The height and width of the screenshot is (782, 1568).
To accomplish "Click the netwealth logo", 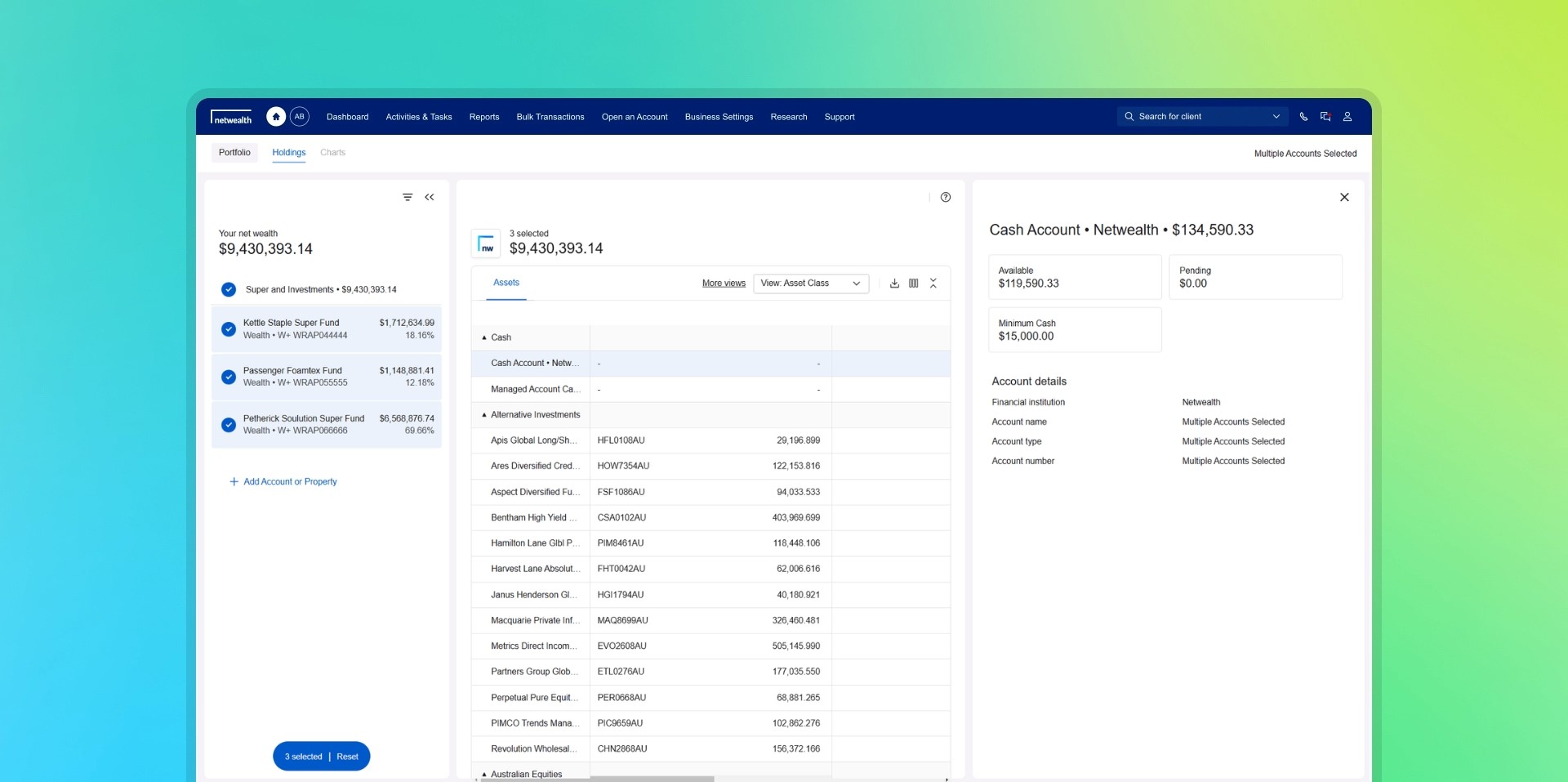I will pos(232,117).
